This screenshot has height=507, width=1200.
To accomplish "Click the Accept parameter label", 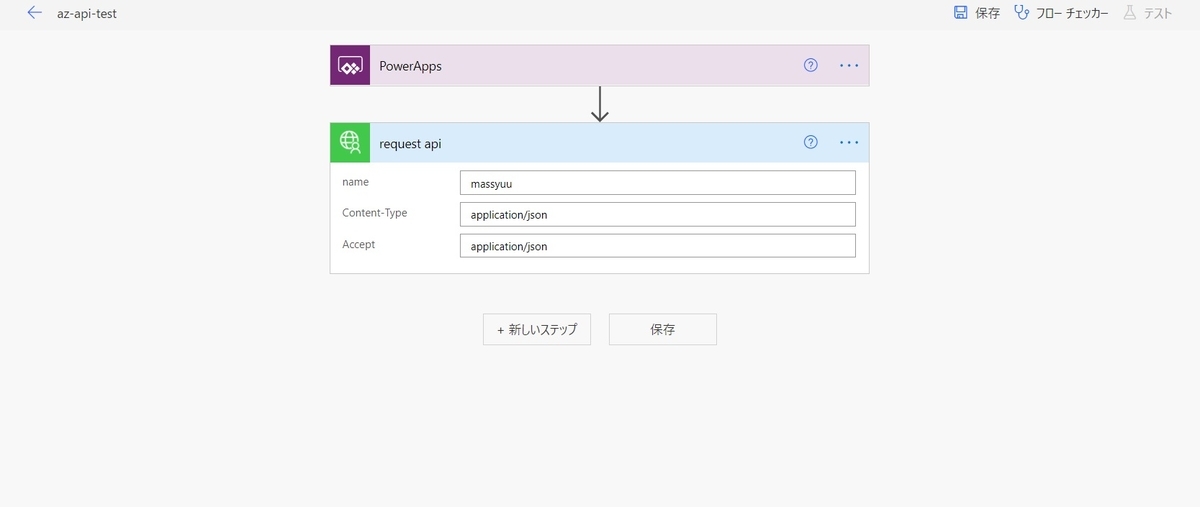I will (x=359, y=244).
